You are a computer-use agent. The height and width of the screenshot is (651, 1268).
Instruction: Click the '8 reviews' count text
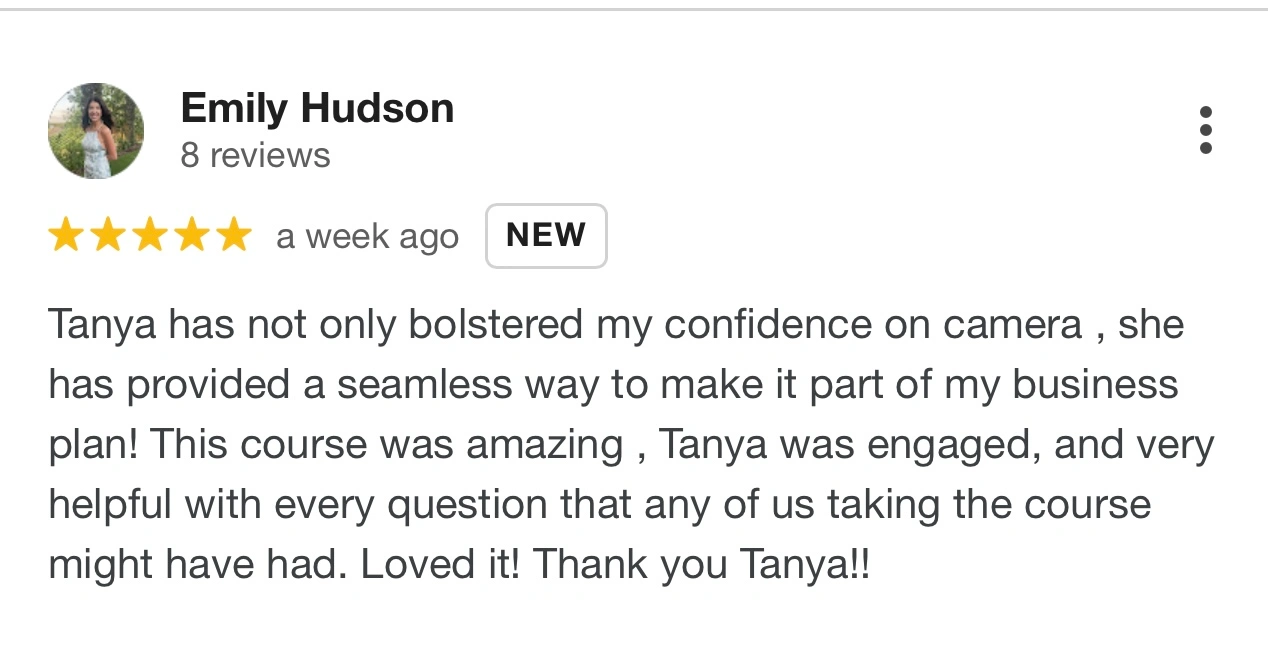pos(255,156)
